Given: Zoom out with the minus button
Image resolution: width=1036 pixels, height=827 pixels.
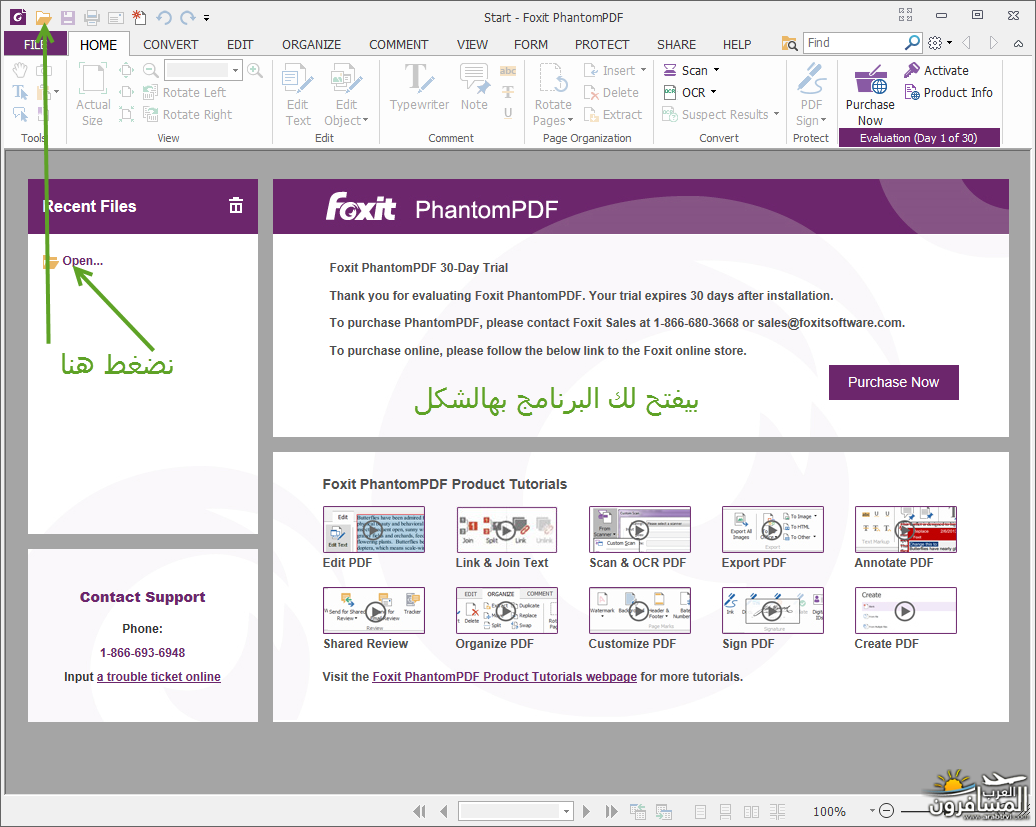Looking at the screenshot, I should pyautogui.click(x=887, y=810).
